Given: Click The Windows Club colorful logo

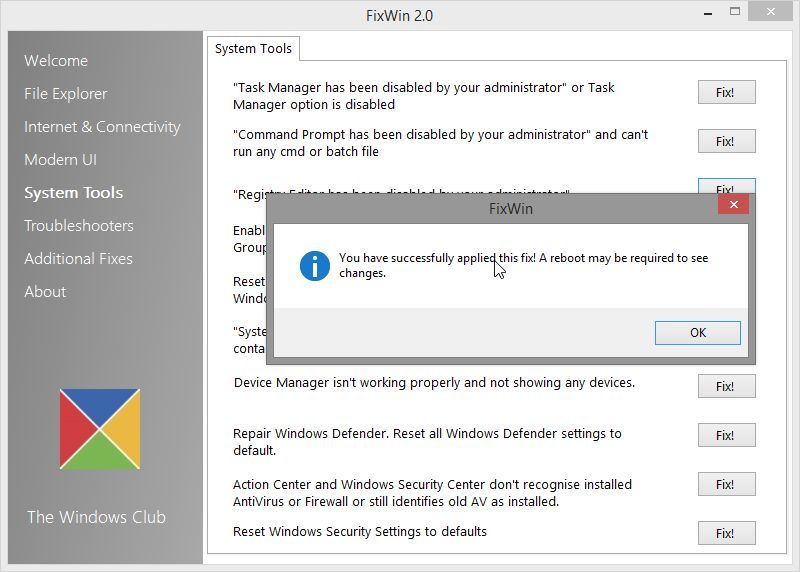Looking at the screenshot, I should (x=99, y=429).
